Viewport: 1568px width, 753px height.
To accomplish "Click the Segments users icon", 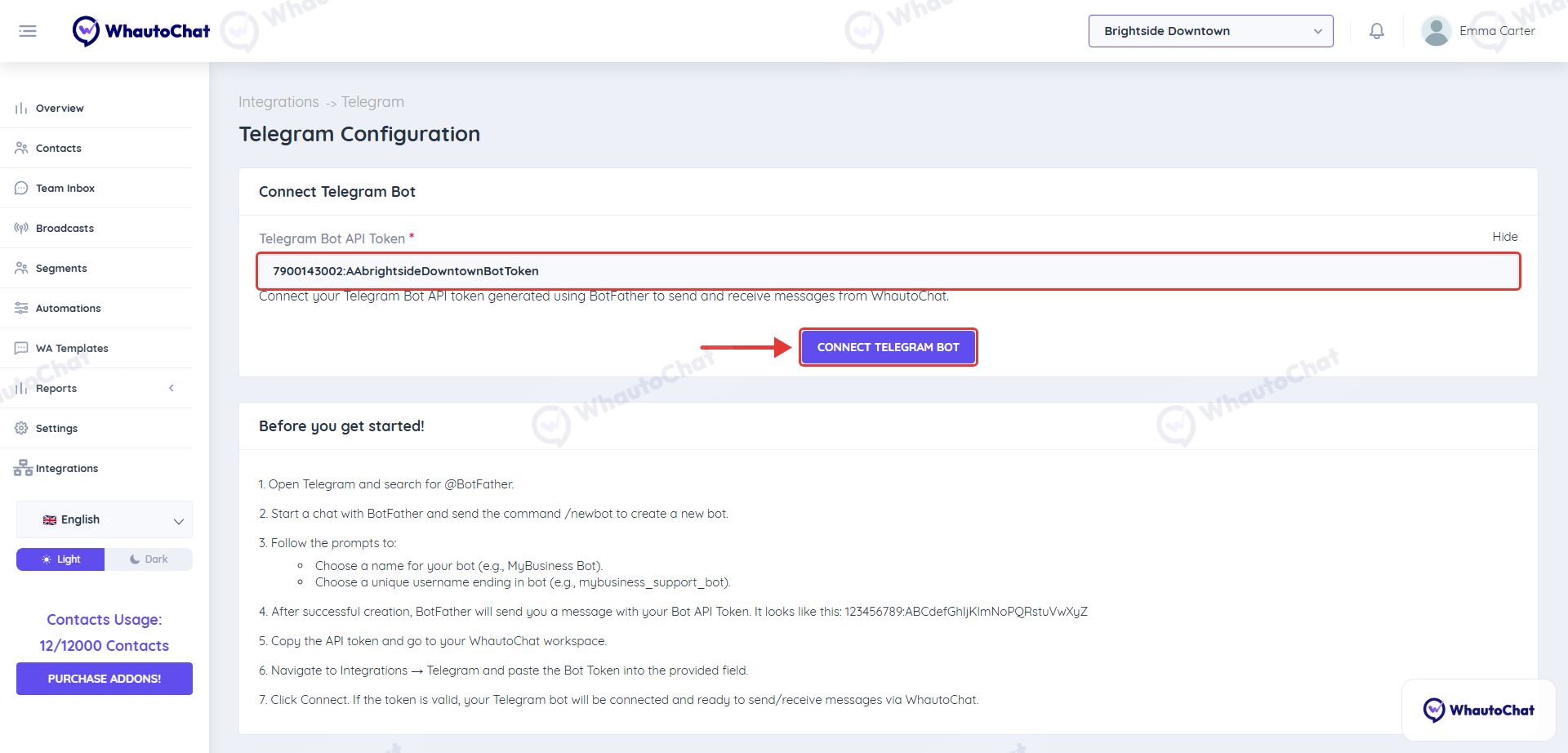I will click(21, 268).
